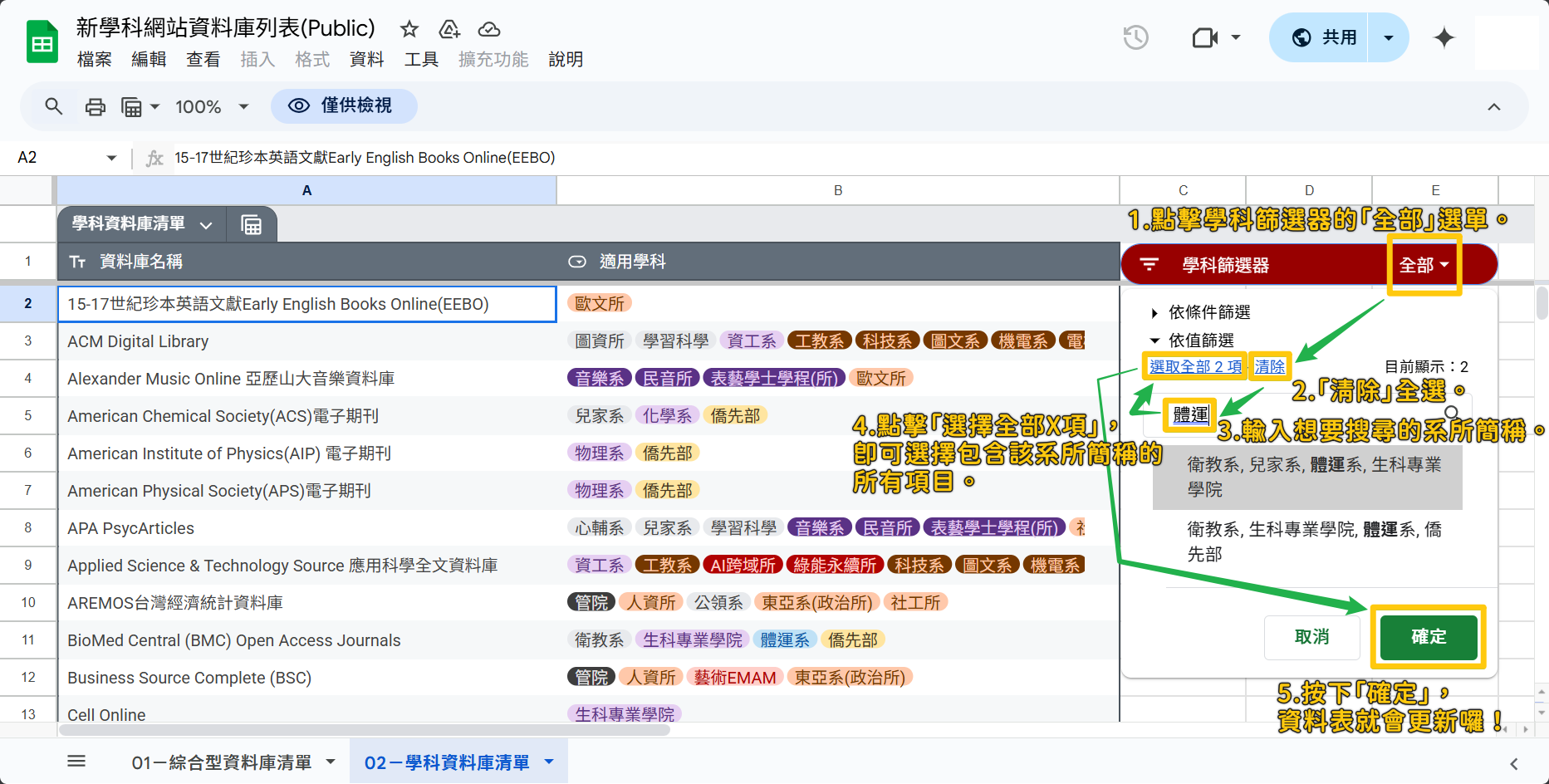The width and height of the screenshot is (1549, 784).
Task: Click the 取消 button
Action: [1311, 637]
